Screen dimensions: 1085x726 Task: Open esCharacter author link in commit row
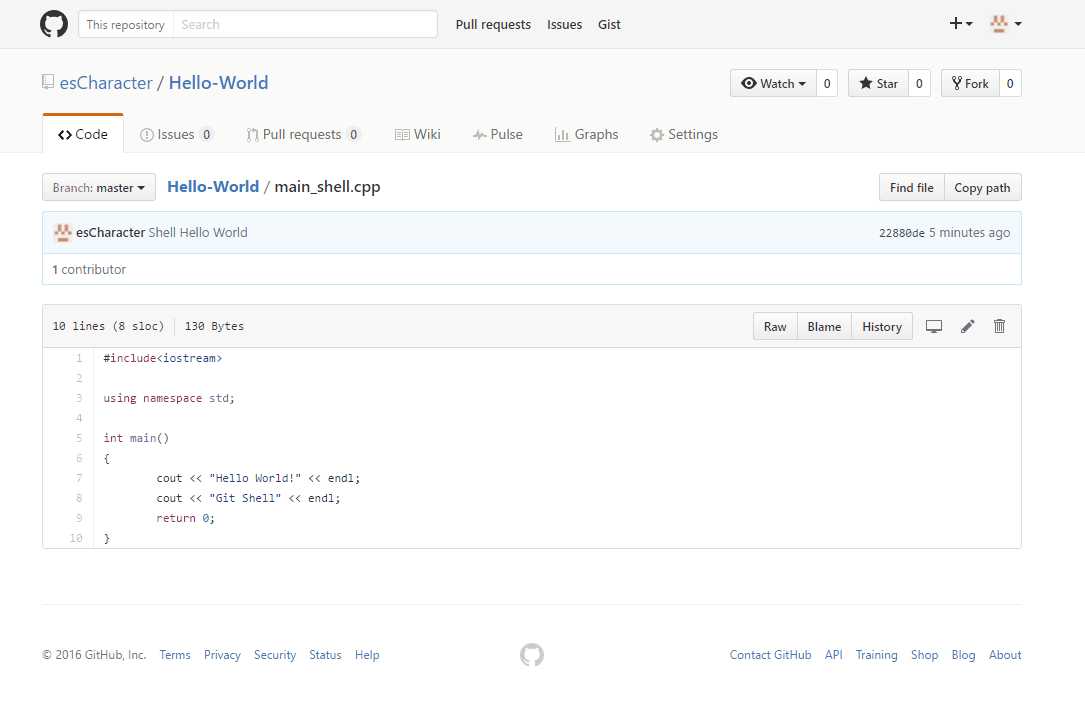pyautogui.click(x=111, y=233)
